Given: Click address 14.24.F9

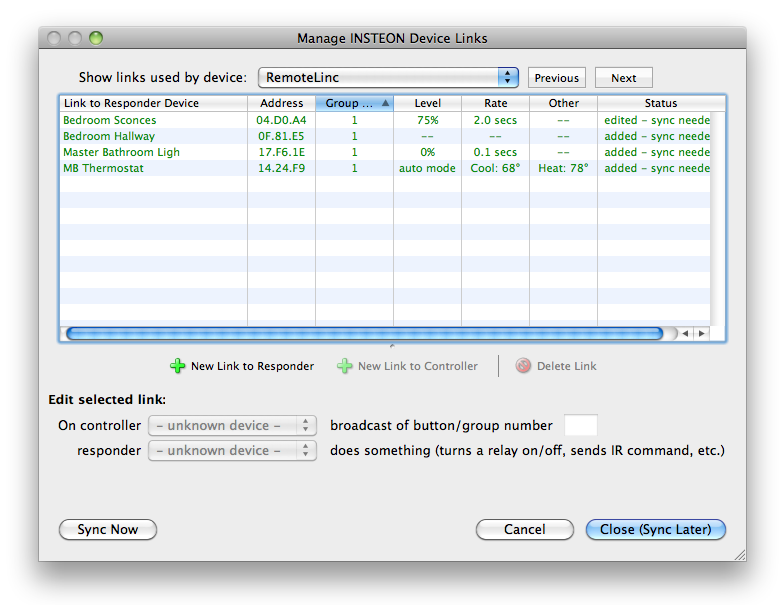Looking at the screenshot, I should click(x=281, y=168).
